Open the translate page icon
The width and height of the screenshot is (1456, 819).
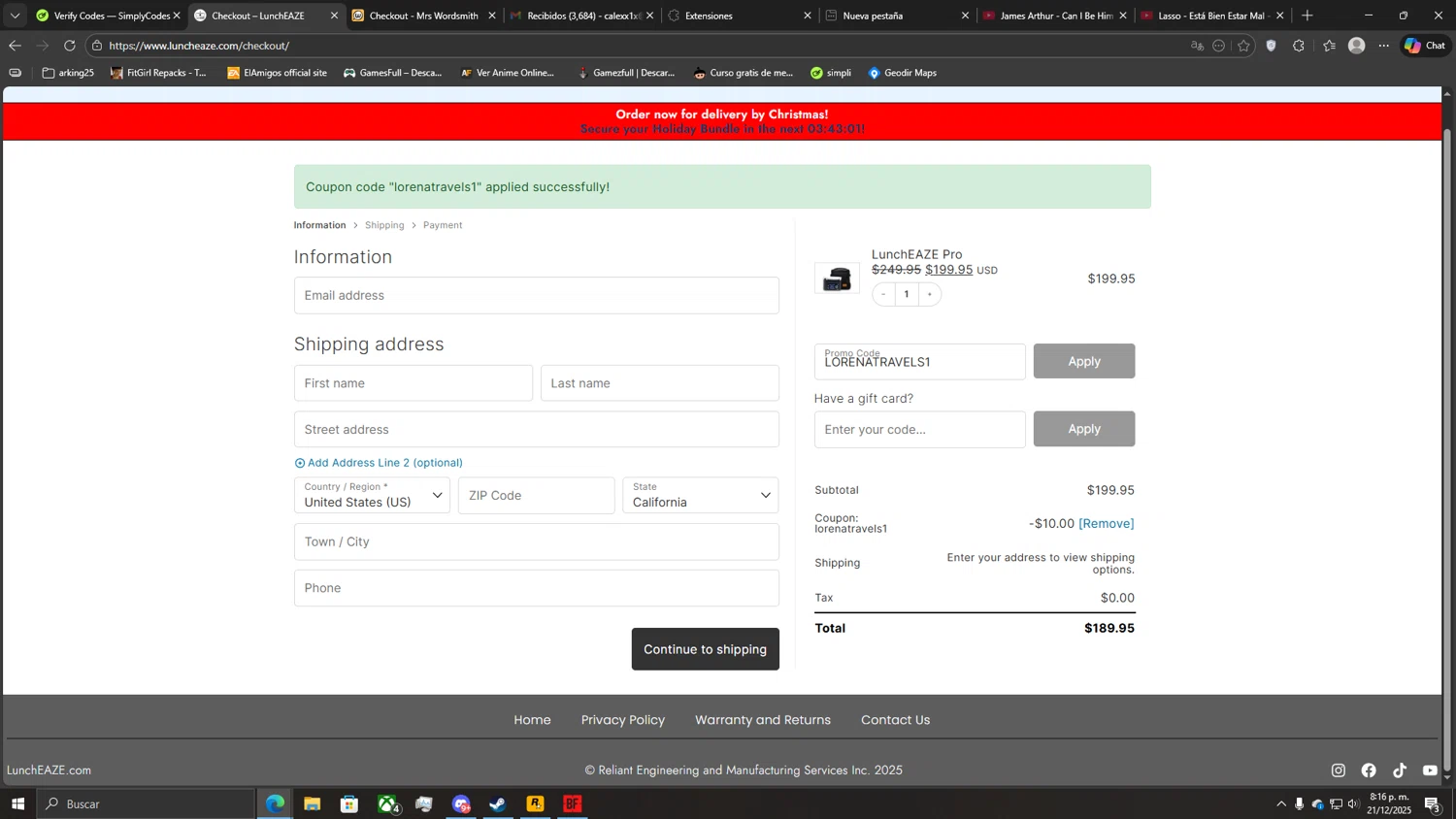pyautogui.click(x=1197, y=46)
